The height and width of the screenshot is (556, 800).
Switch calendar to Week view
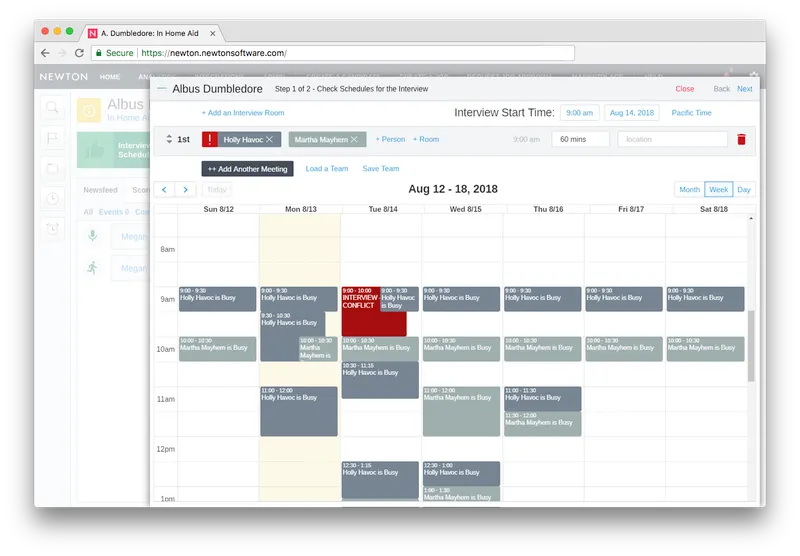pyautogui.click(x=718, y=189)
